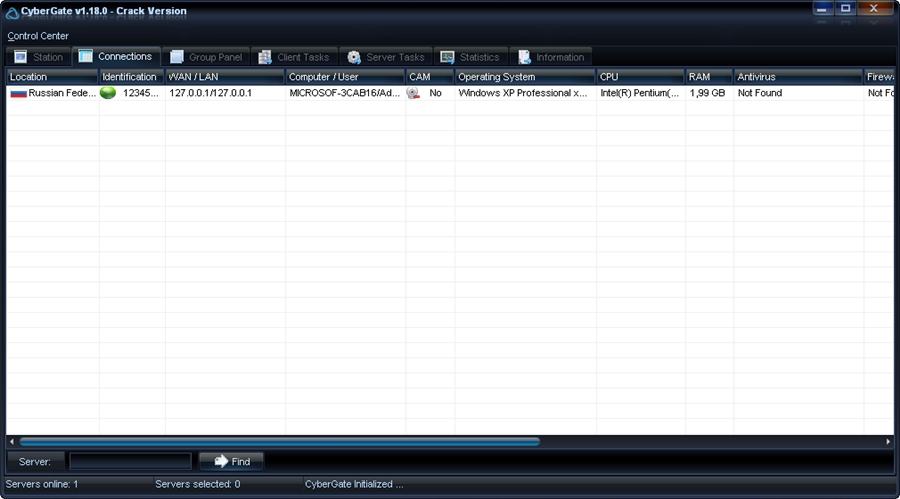Click the 'Windows XP Professional x...' cell
The height and width of the screenshot is (499, 900).
click(523, 93)
